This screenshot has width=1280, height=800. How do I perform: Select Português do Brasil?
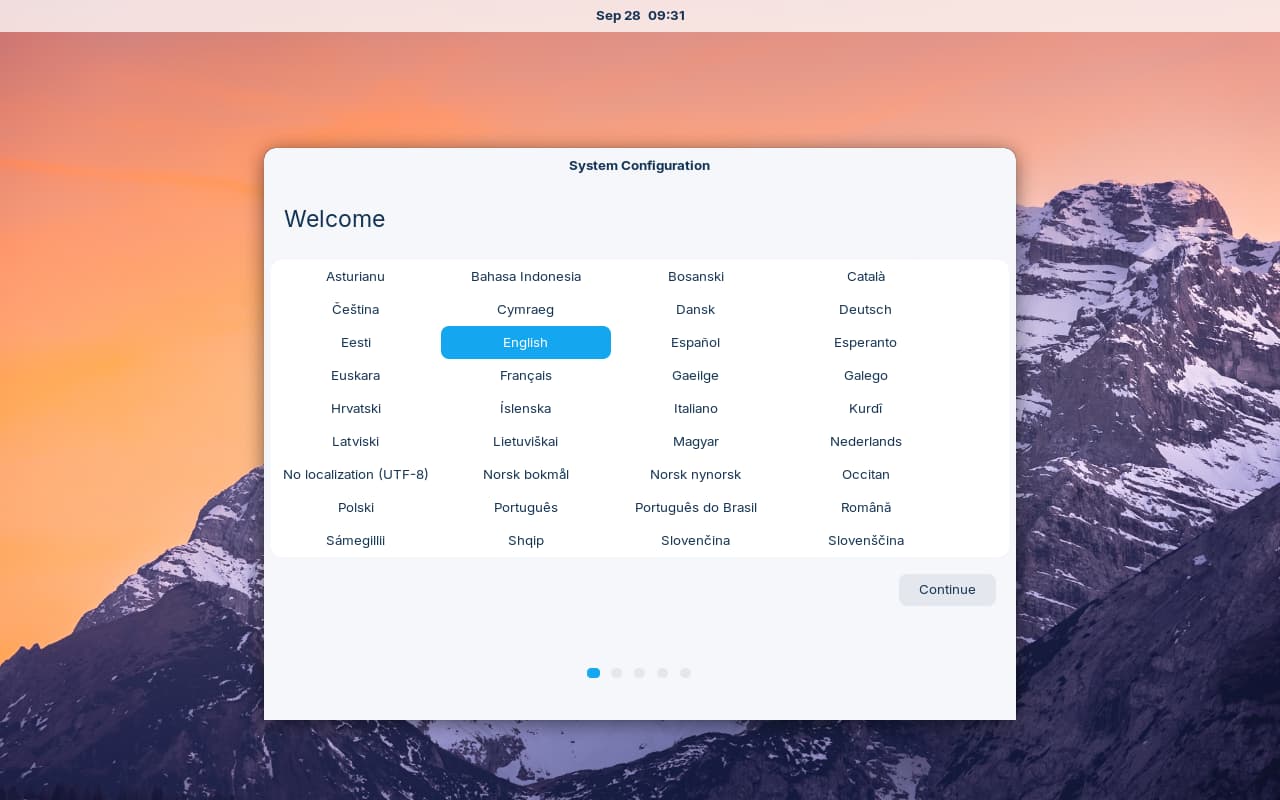(695, 507)
